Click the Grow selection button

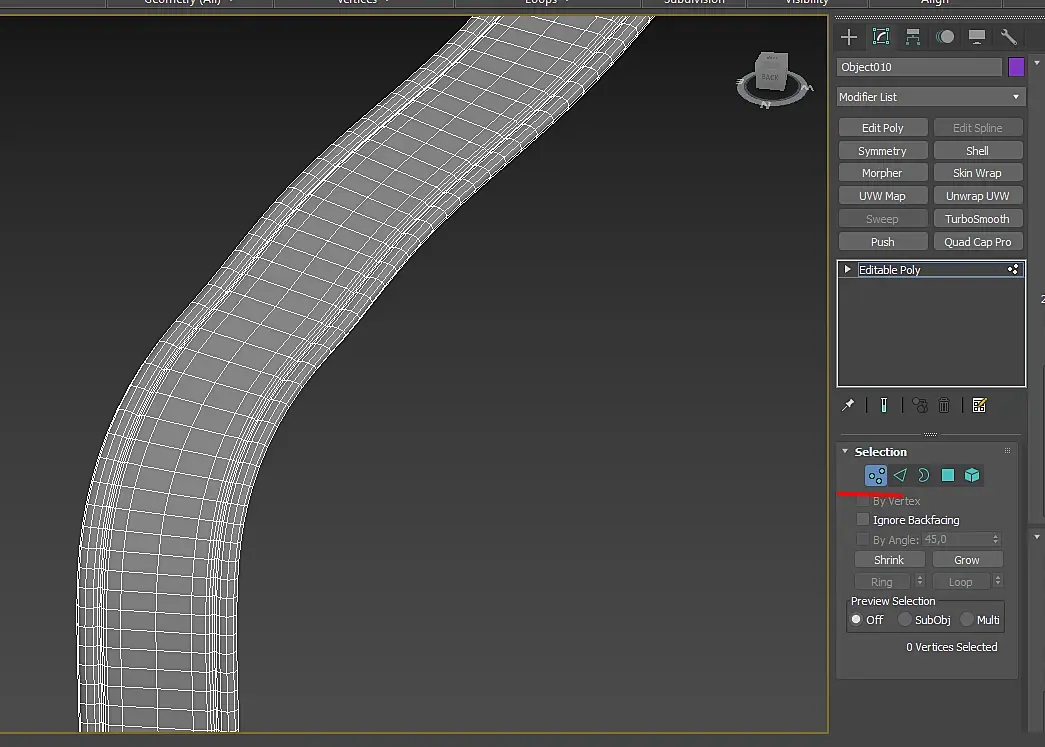[966, 560]
